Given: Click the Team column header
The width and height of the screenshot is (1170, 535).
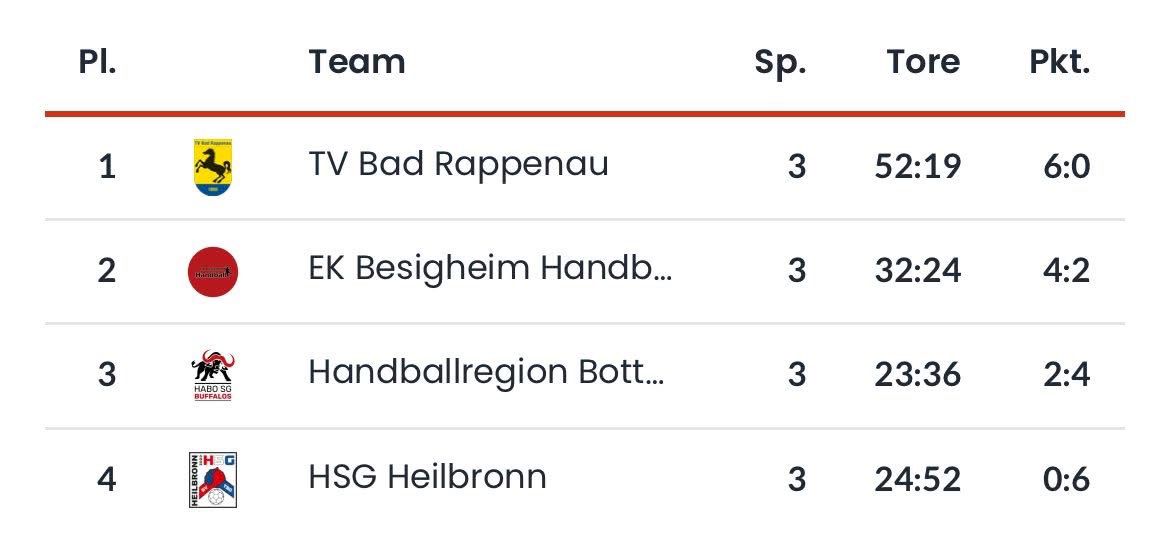Looking at the screenshot, I should [356, 62].
